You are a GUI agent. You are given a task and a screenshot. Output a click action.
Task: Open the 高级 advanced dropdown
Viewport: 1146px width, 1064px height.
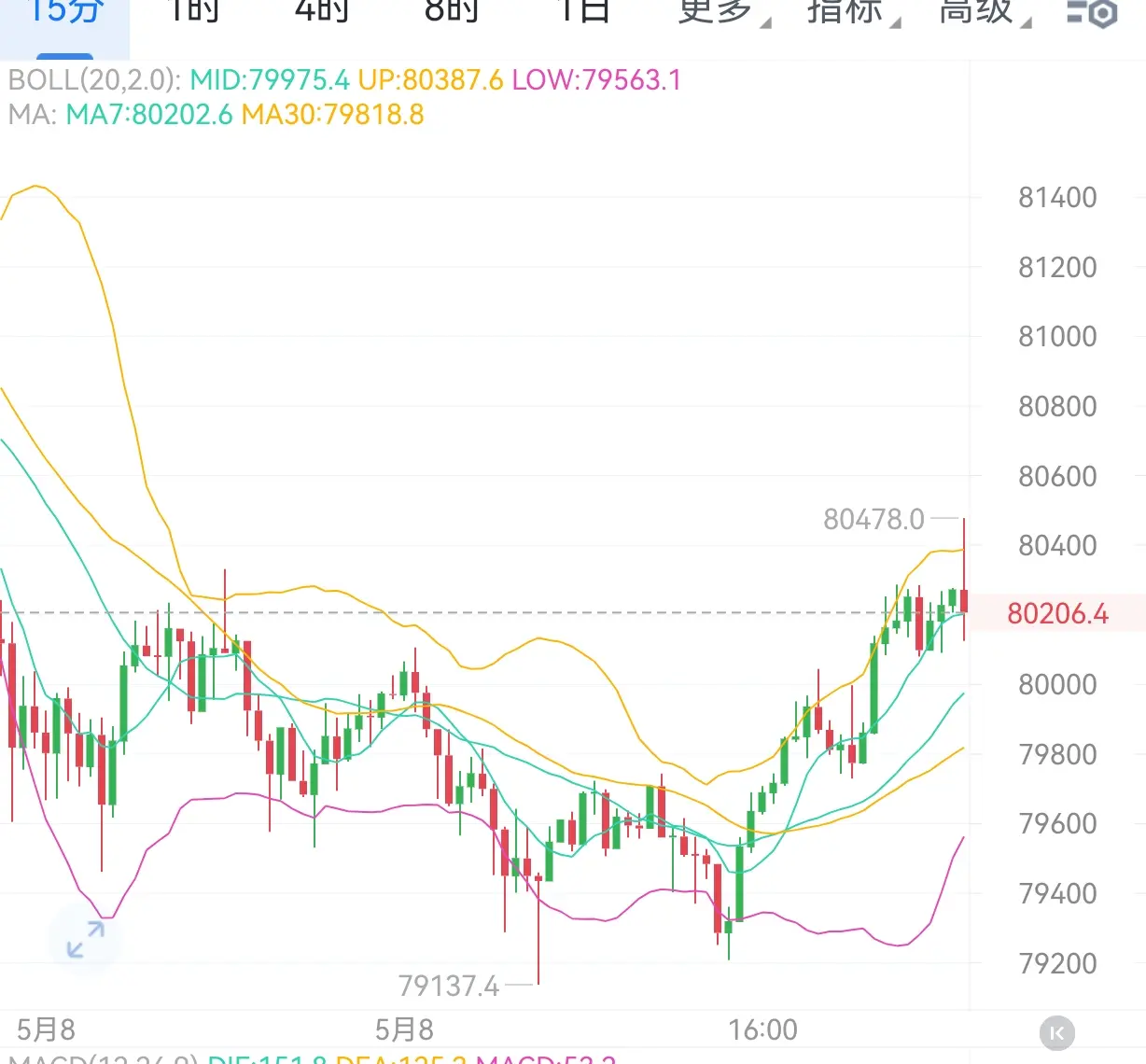click(x=984, y=13)
